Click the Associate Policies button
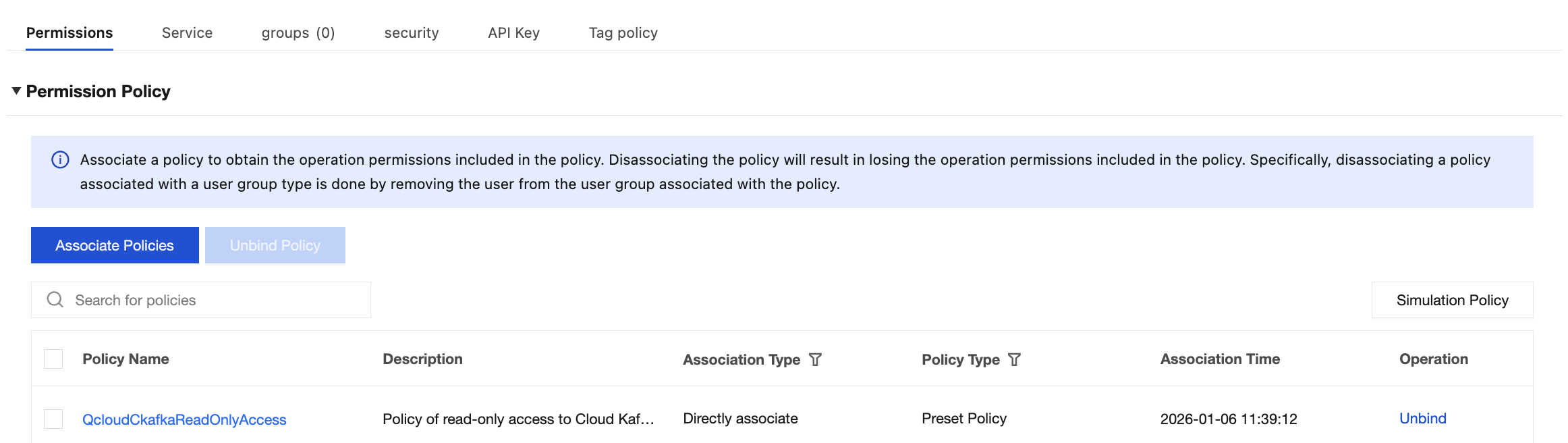This screenshot has height=443, width=1568. pos(115,245)
